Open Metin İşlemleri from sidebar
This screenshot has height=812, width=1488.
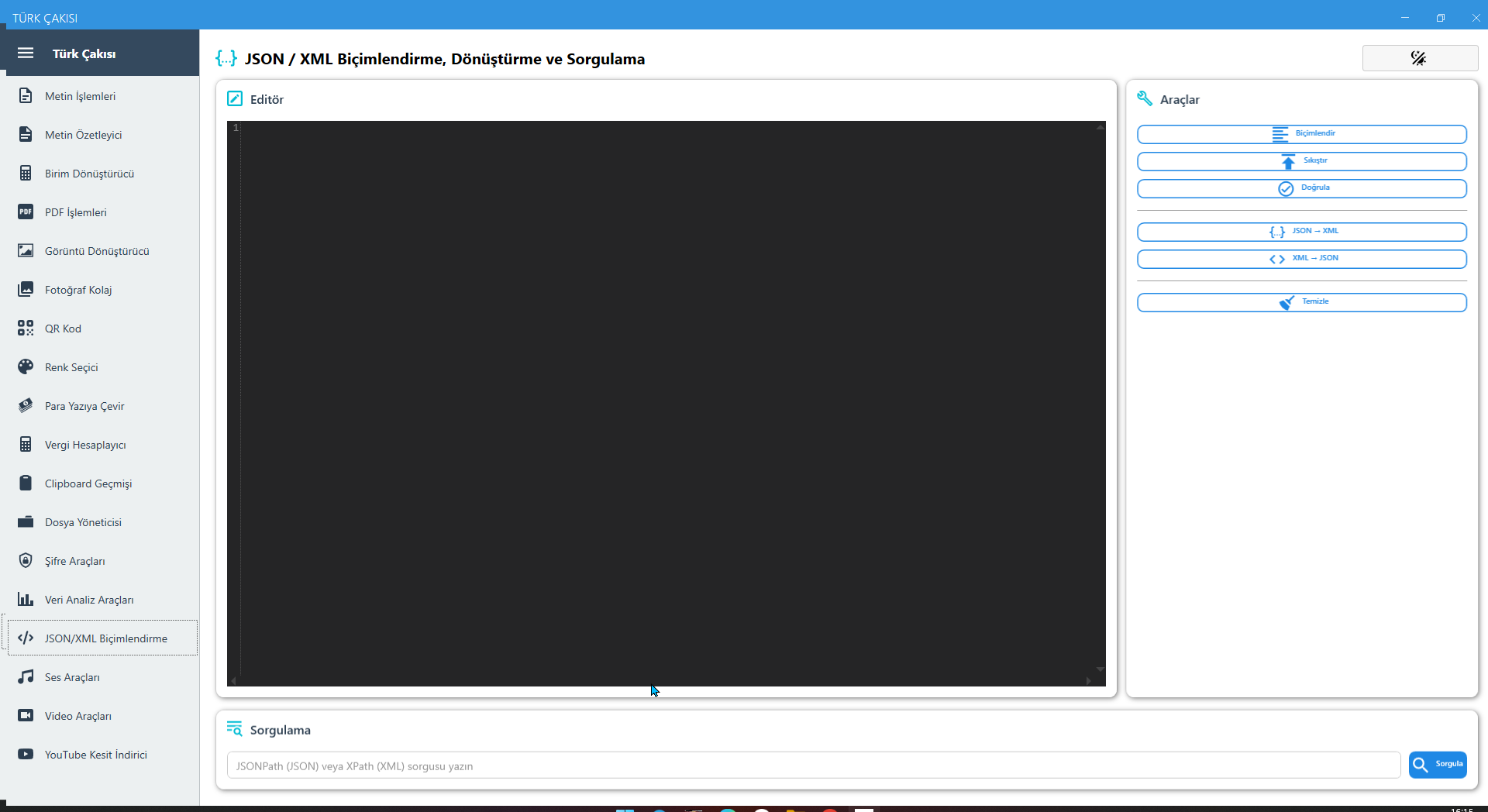click(x=81, y=96)
